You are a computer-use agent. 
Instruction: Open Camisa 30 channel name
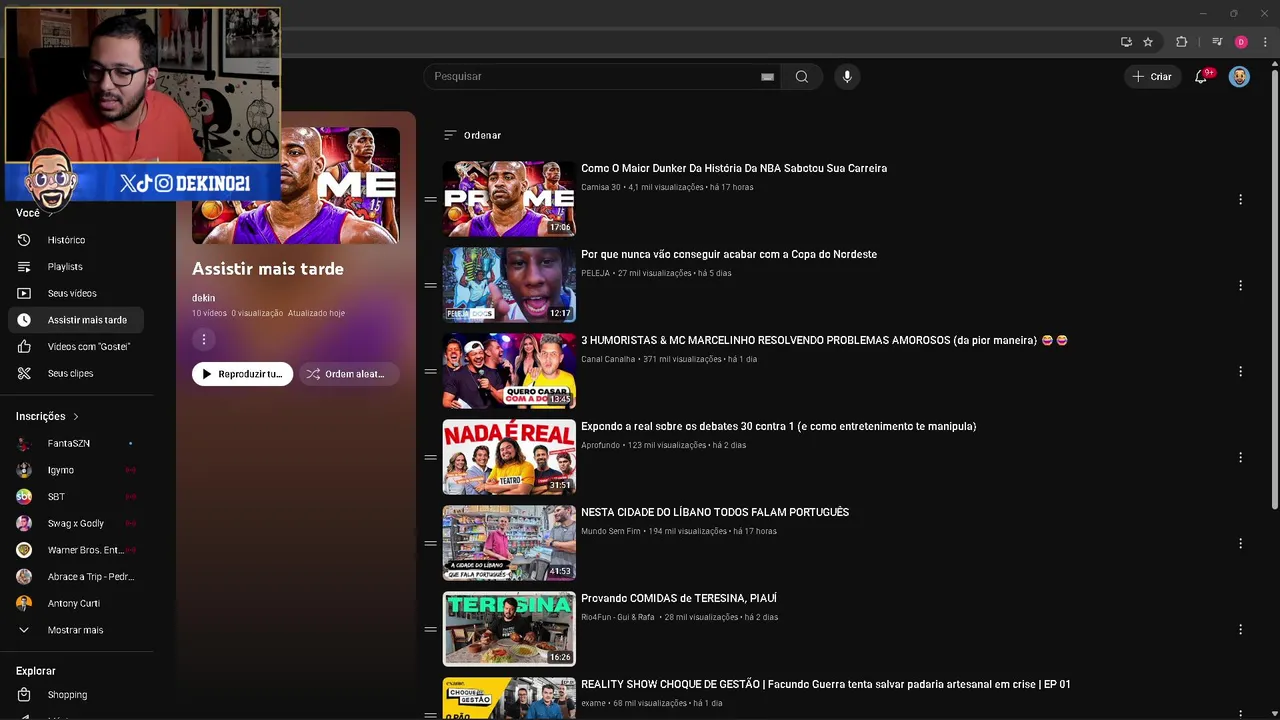pyautogui.click(x=601, y=187)
